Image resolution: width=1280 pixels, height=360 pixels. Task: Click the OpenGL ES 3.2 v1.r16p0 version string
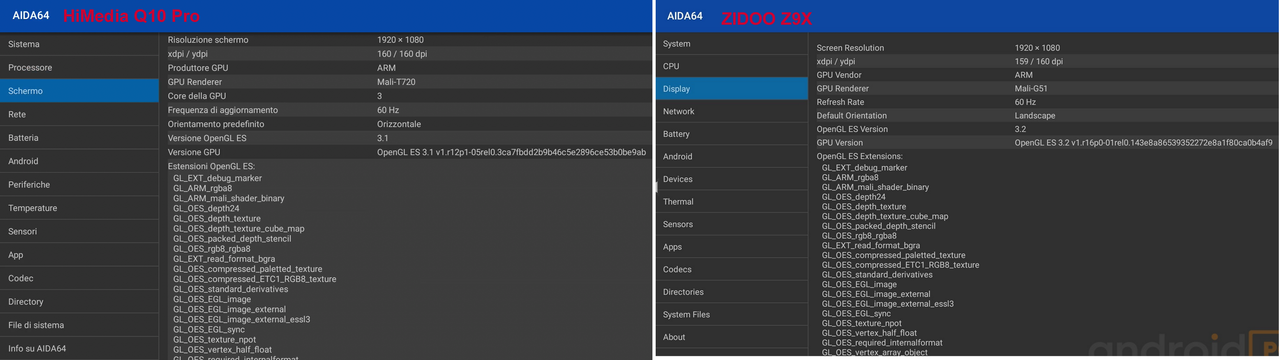1144,143
